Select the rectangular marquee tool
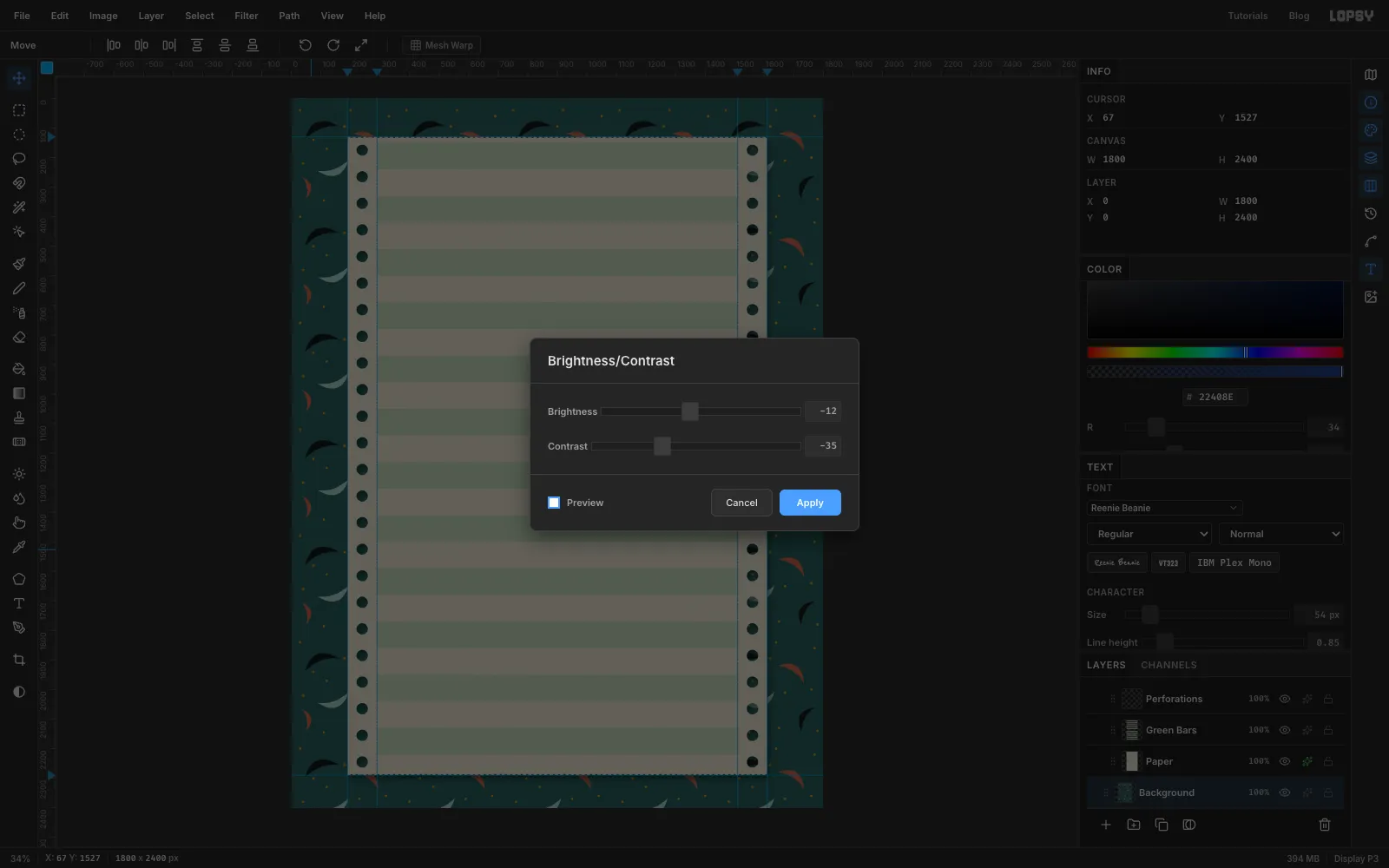This screenshot has width=1389, height=868. [19, 110]
